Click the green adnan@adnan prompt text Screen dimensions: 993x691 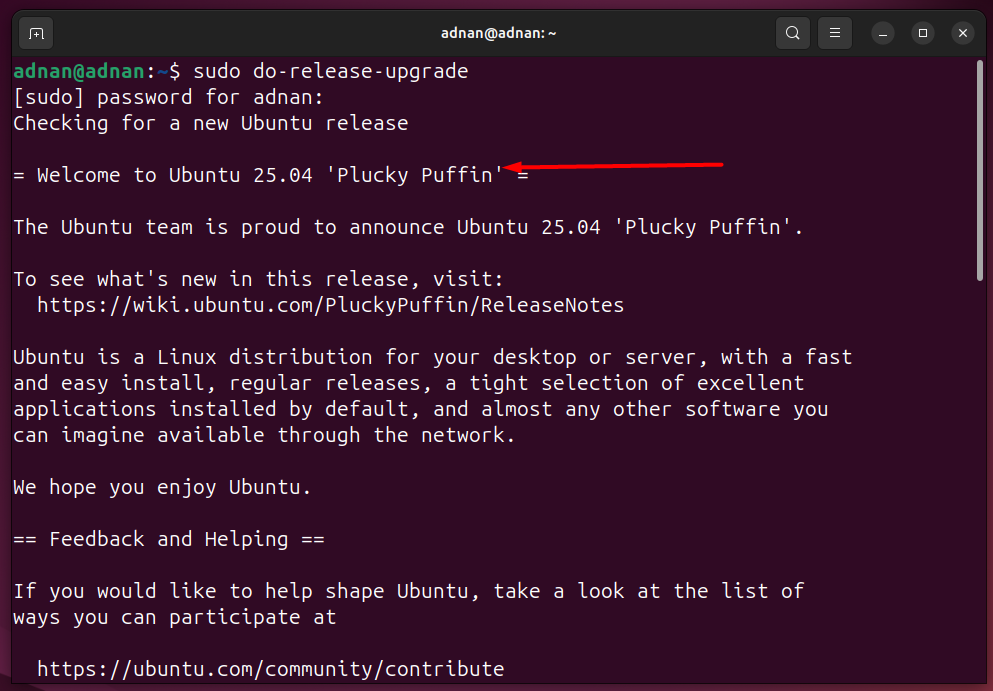pos(79,71)
